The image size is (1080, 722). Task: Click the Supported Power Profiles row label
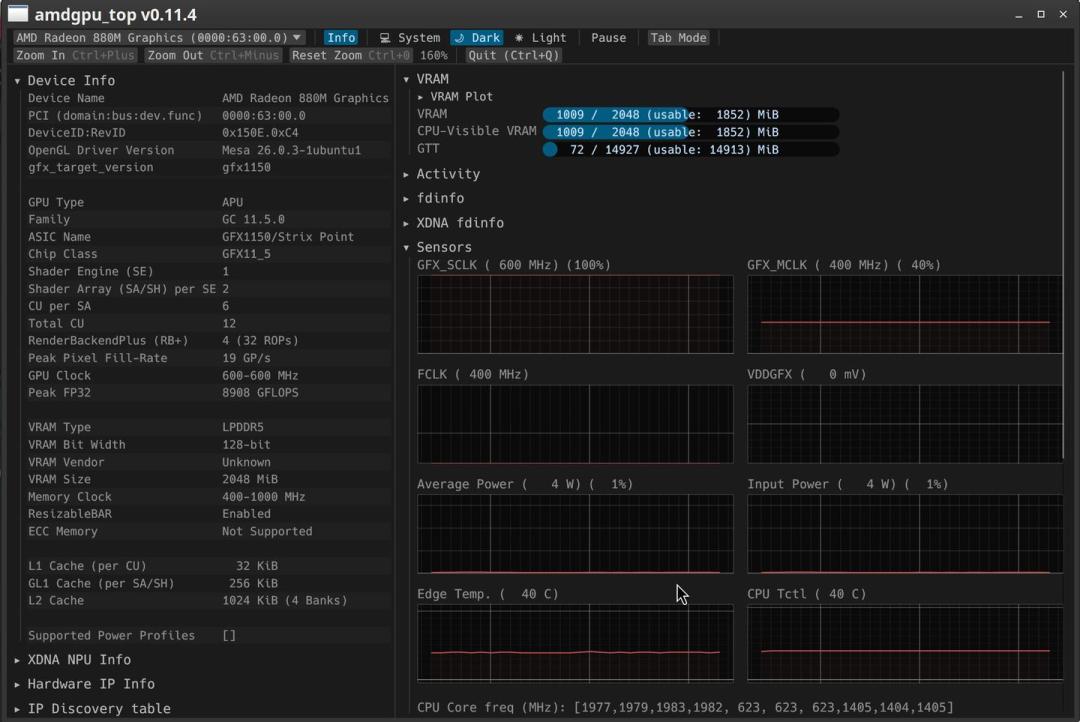coord(112,636)
